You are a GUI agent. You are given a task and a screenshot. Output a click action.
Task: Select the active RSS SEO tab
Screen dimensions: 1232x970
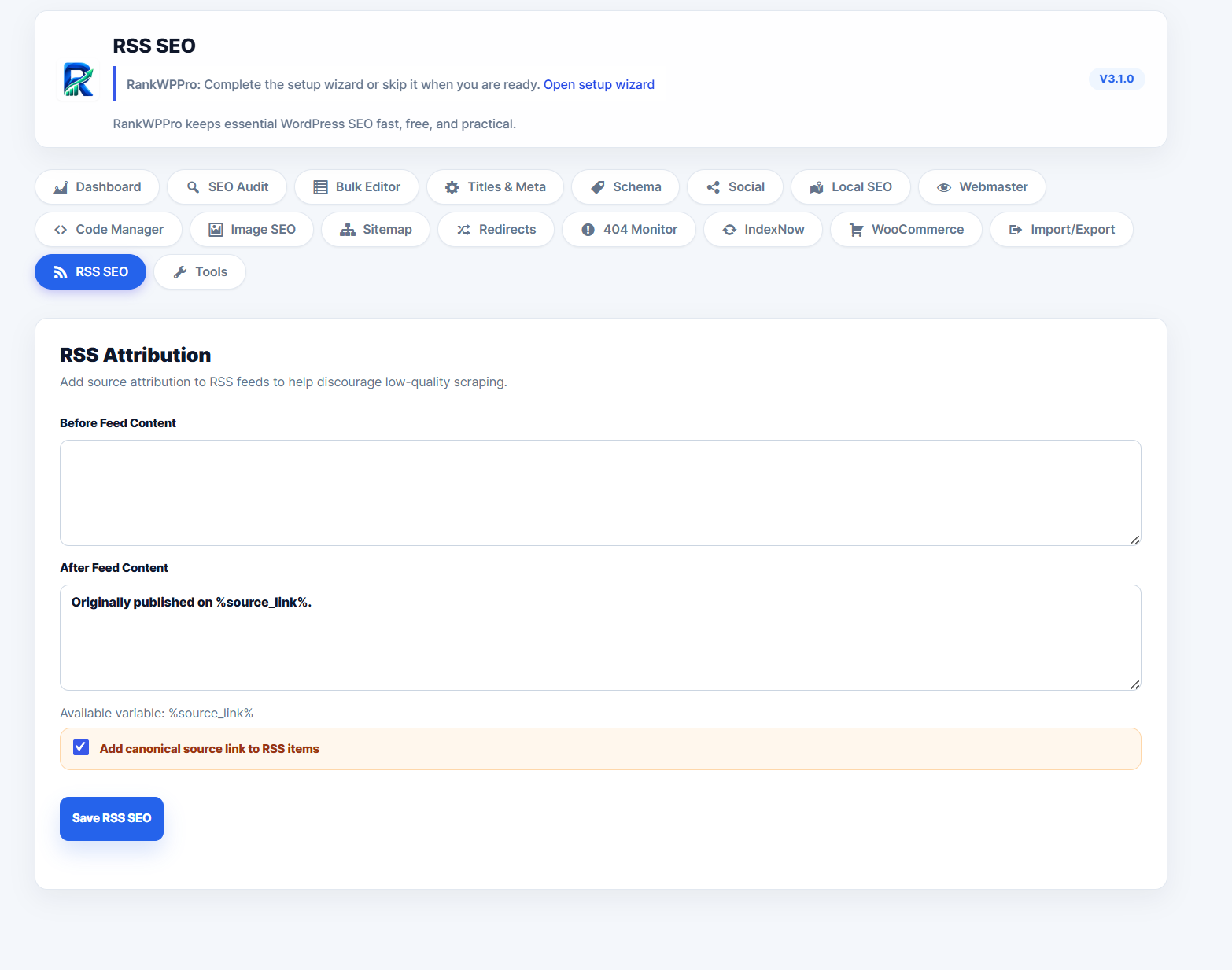coord(90,272)
